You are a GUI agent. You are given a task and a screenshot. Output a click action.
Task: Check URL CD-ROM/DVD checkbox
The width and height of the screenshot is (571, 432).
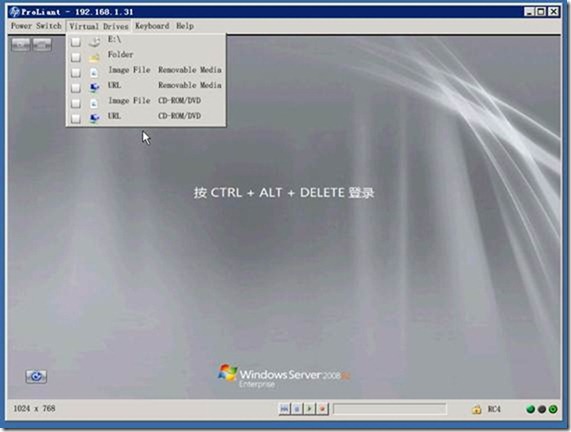(x=76, y=119)
